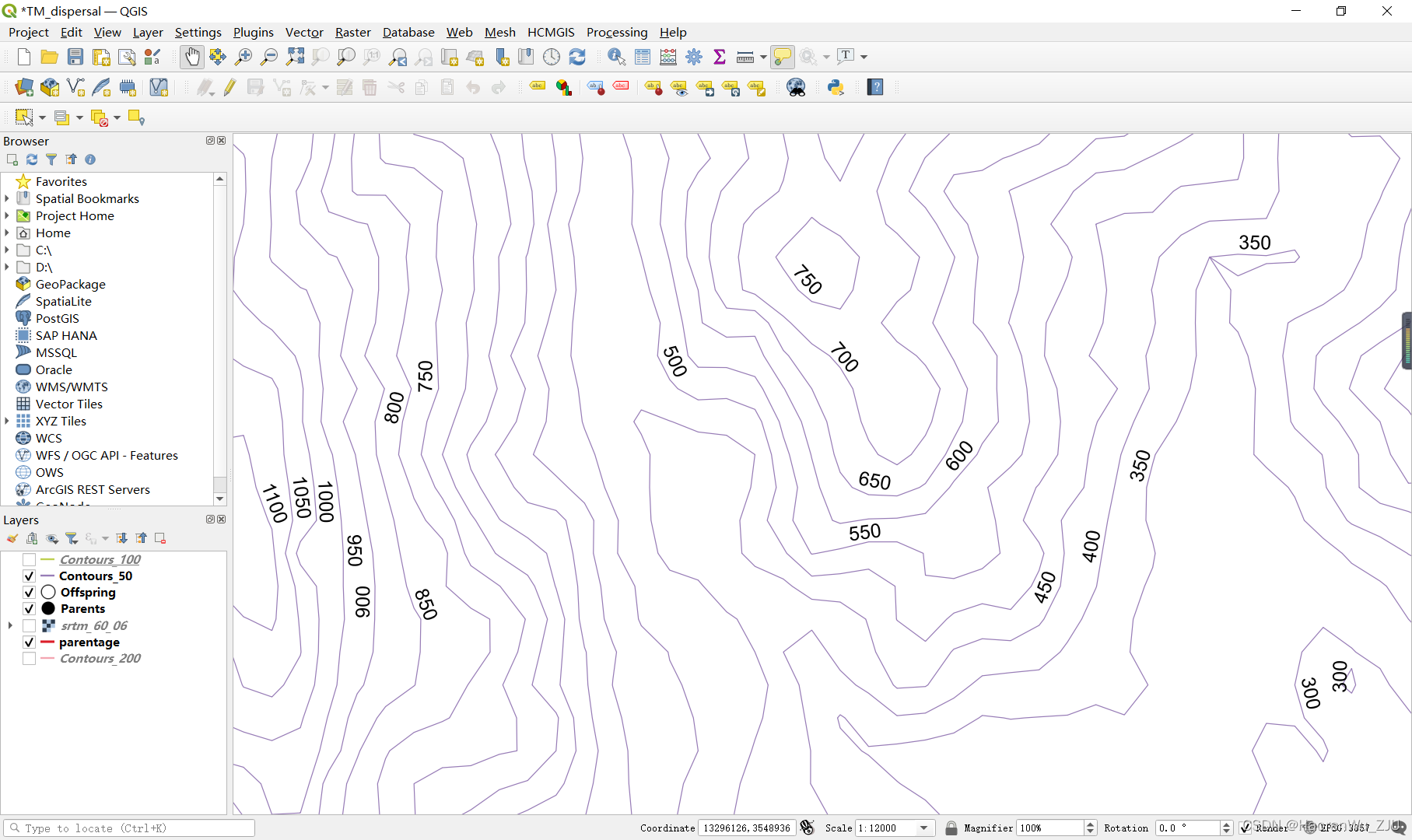Image resolution: width=1412 pixels, height=840 pixels.
Task: Toggle the Show Map Tips icon
Action: (783, 57)
